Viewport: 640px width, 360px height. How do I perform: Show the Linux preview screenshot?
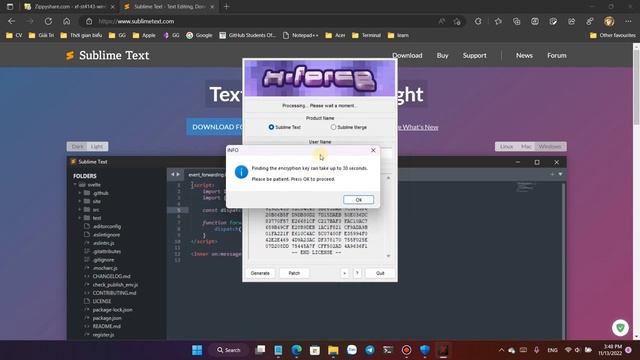[x=507, y=147]
